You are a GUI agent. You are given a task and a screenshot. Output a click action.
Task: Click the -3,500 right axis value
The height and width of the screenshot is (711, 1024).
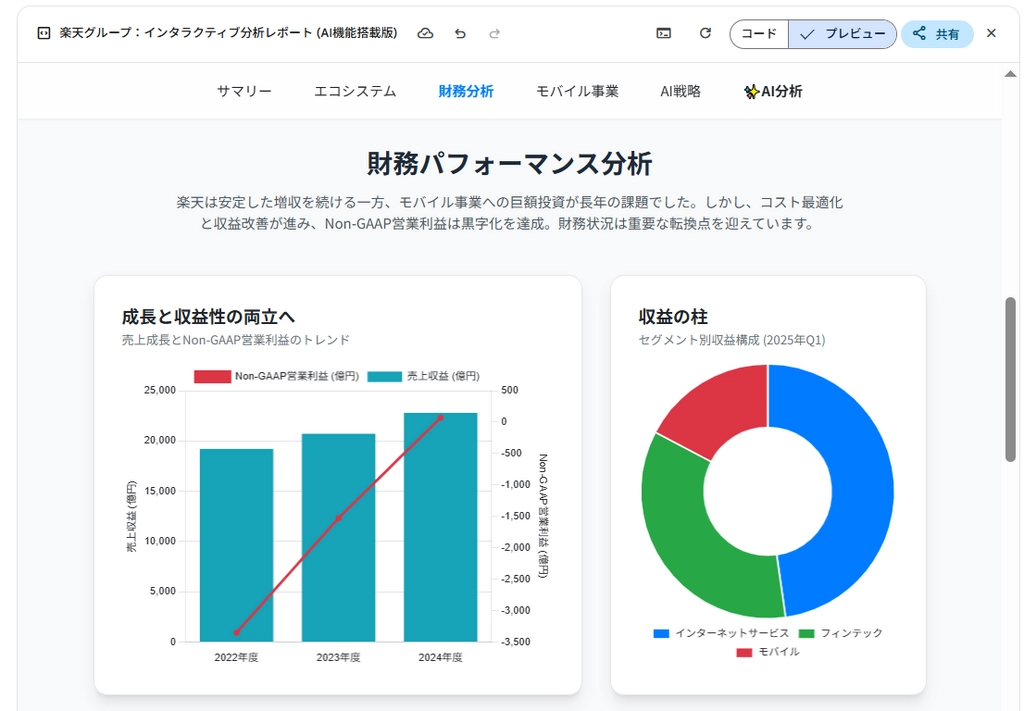(516, 642)
